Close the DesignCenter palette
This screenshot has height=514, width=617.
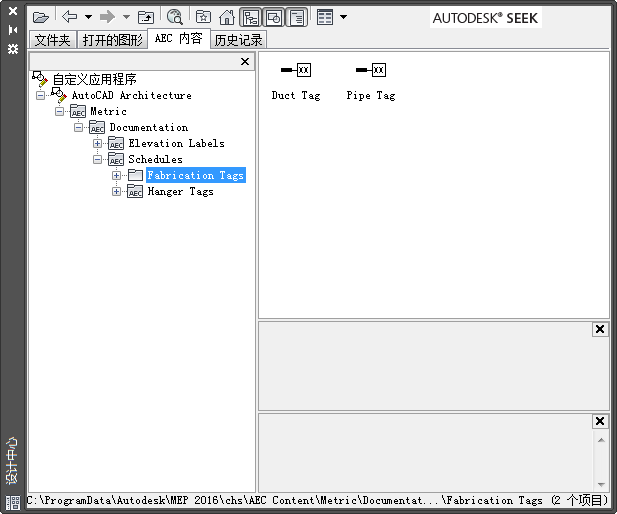(x=13, y=11)
